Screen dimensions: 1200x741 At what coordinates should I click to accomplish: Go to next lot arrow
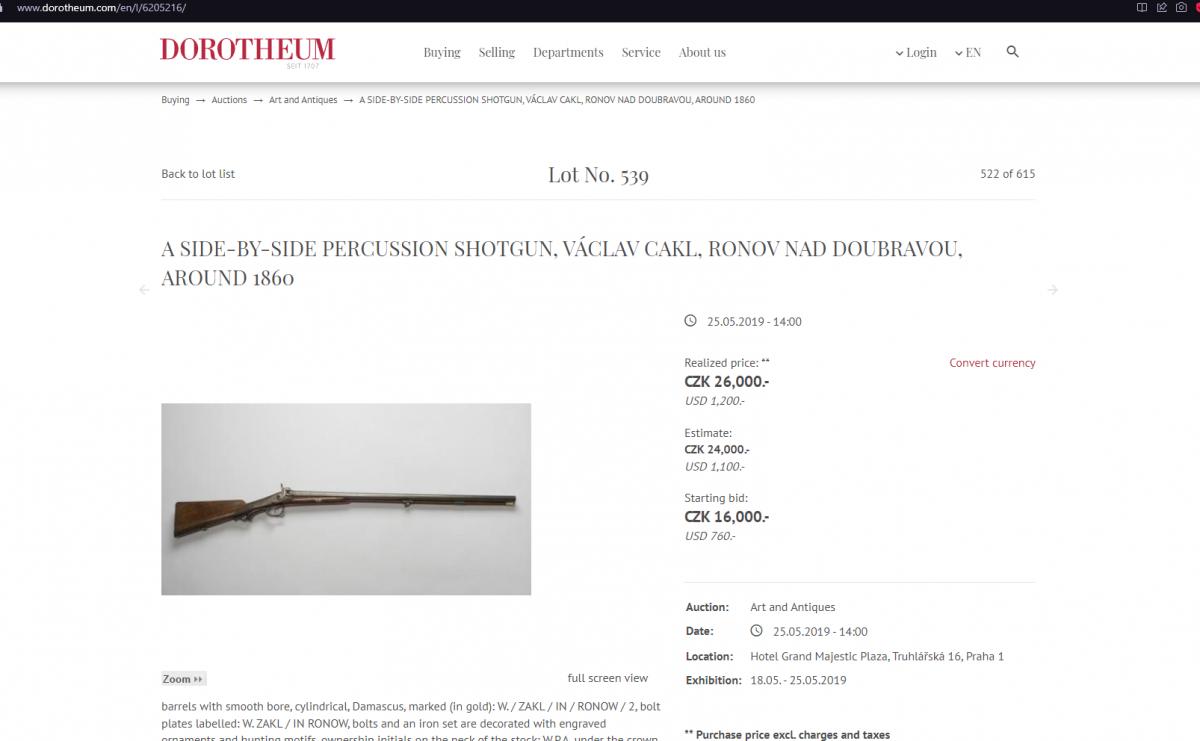[x=1052, y=290]
